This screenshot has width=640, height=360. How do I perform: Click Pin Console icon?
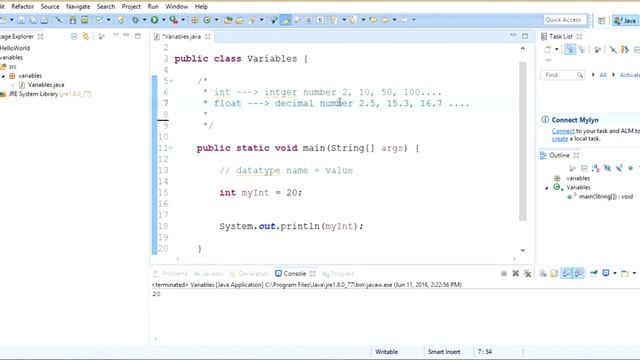click(594, 273)
